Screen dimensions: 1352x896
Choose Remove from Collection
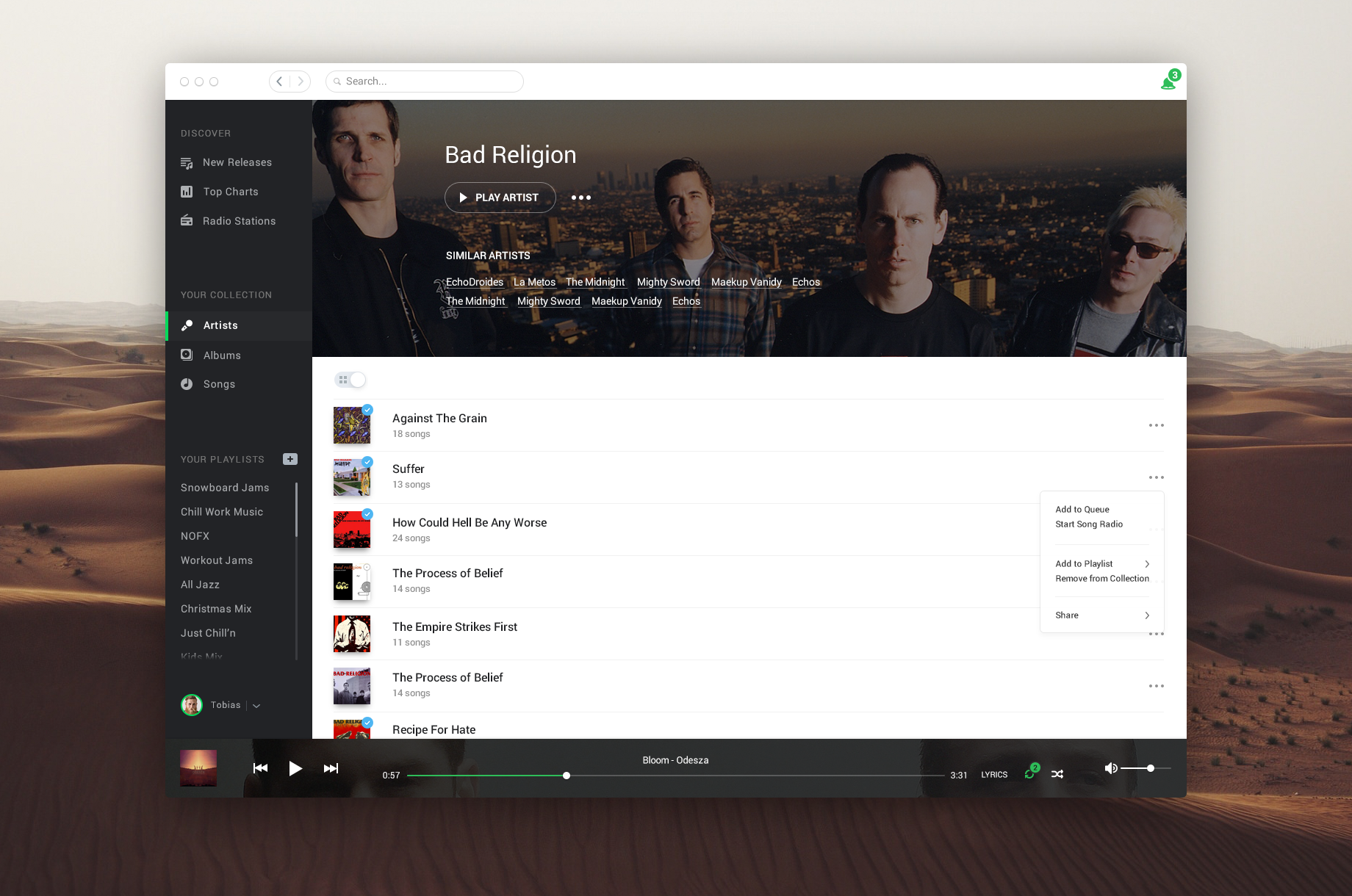click(x=1102, y=579)
